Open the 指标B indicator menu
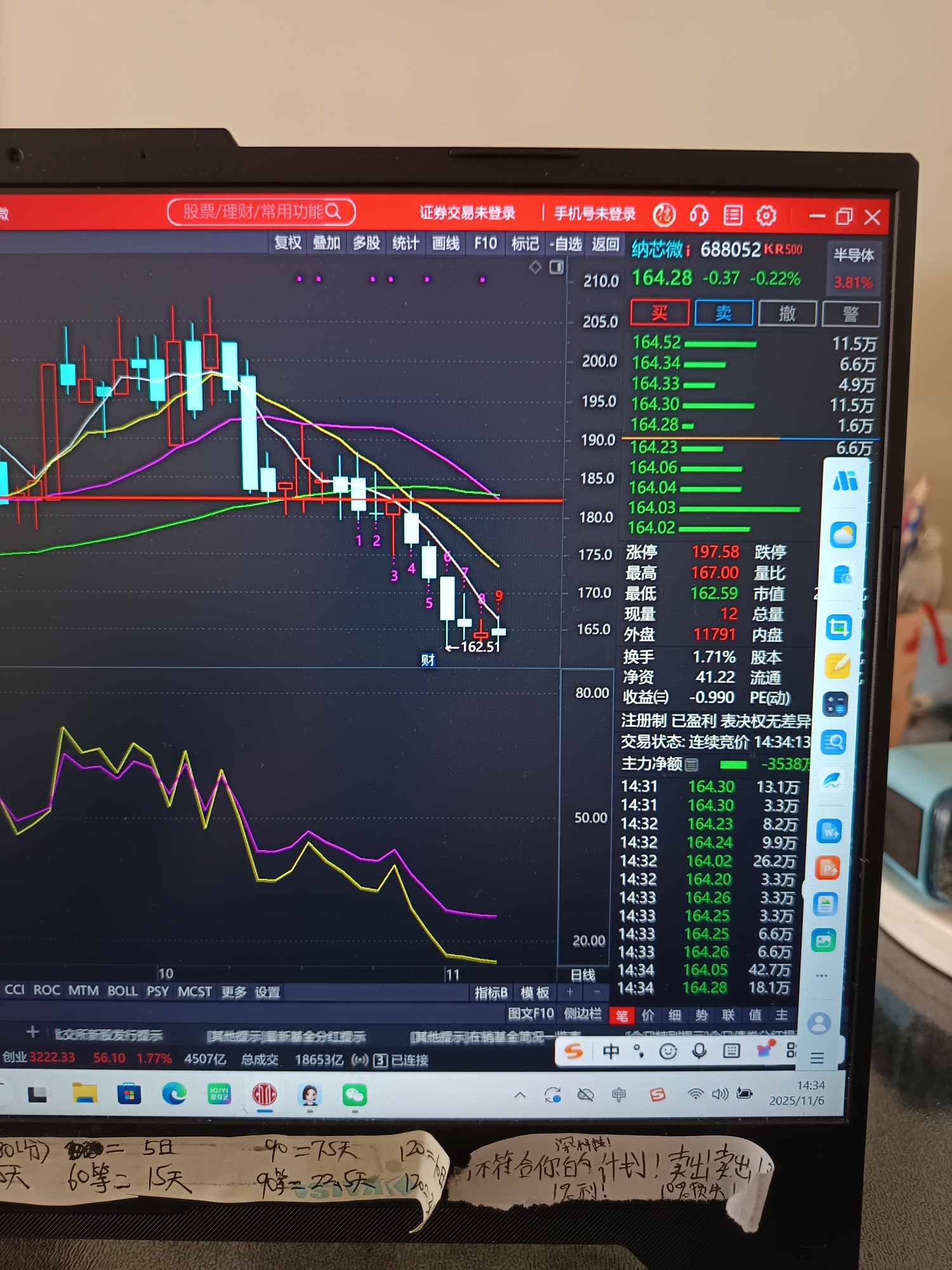 click(491, 993)
